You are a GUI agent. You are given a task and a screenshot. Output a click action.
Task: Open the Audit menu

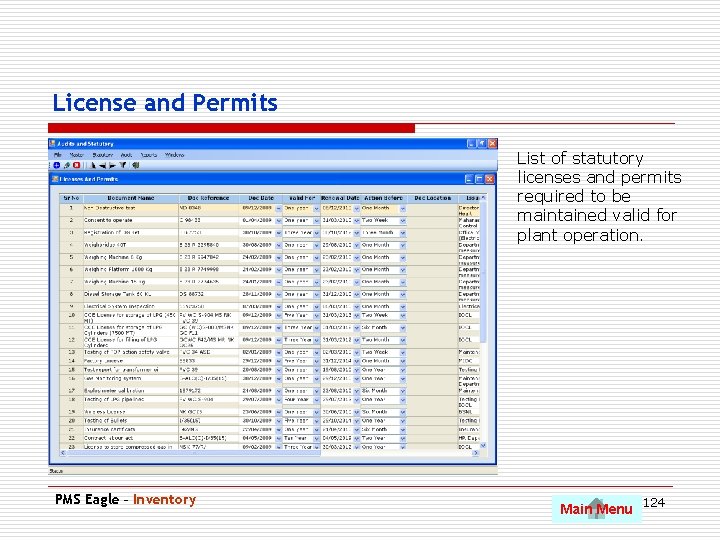click(x=126, y=155)
